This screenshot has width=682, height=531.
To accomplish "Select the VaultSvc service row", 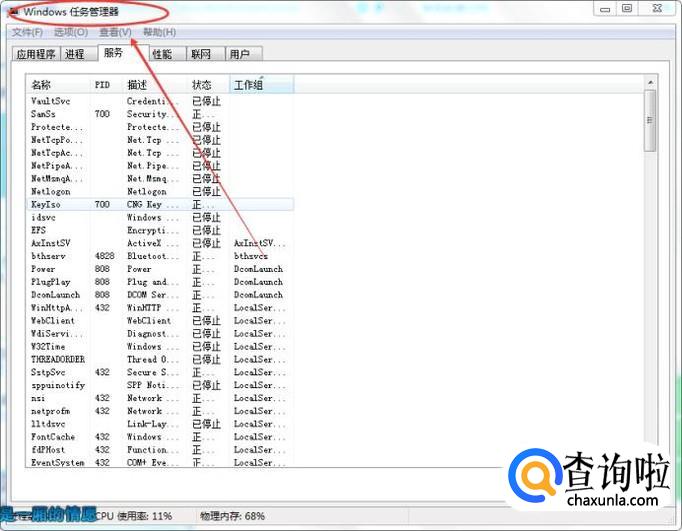I will click(160, 101).
